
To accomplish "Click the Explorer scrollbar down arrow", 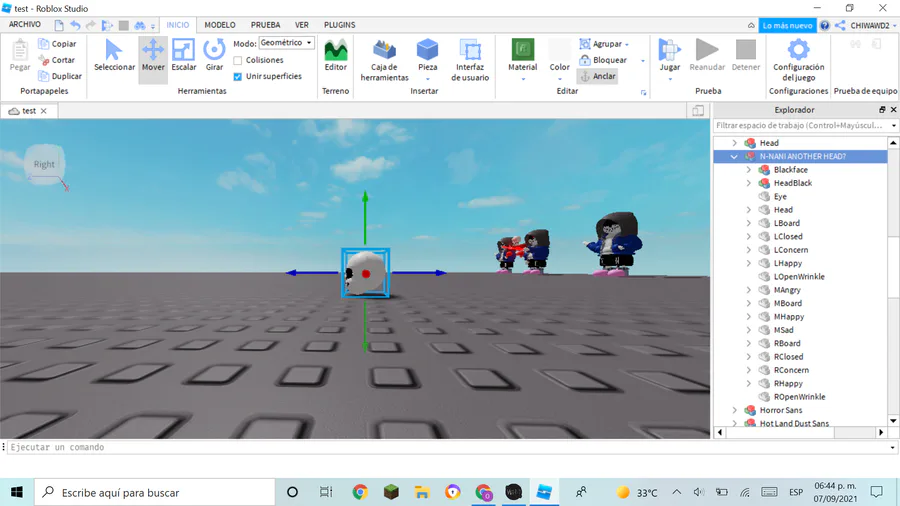I will point(893,421).
